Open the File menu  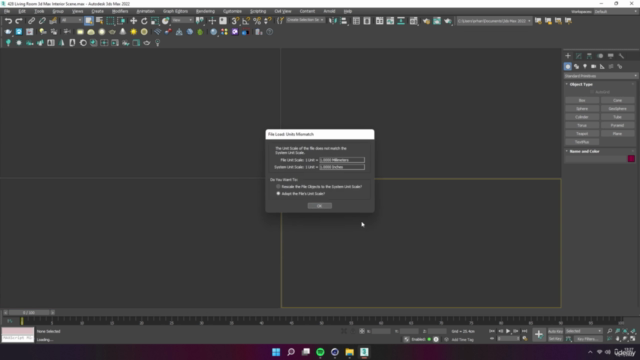[7, 11]
